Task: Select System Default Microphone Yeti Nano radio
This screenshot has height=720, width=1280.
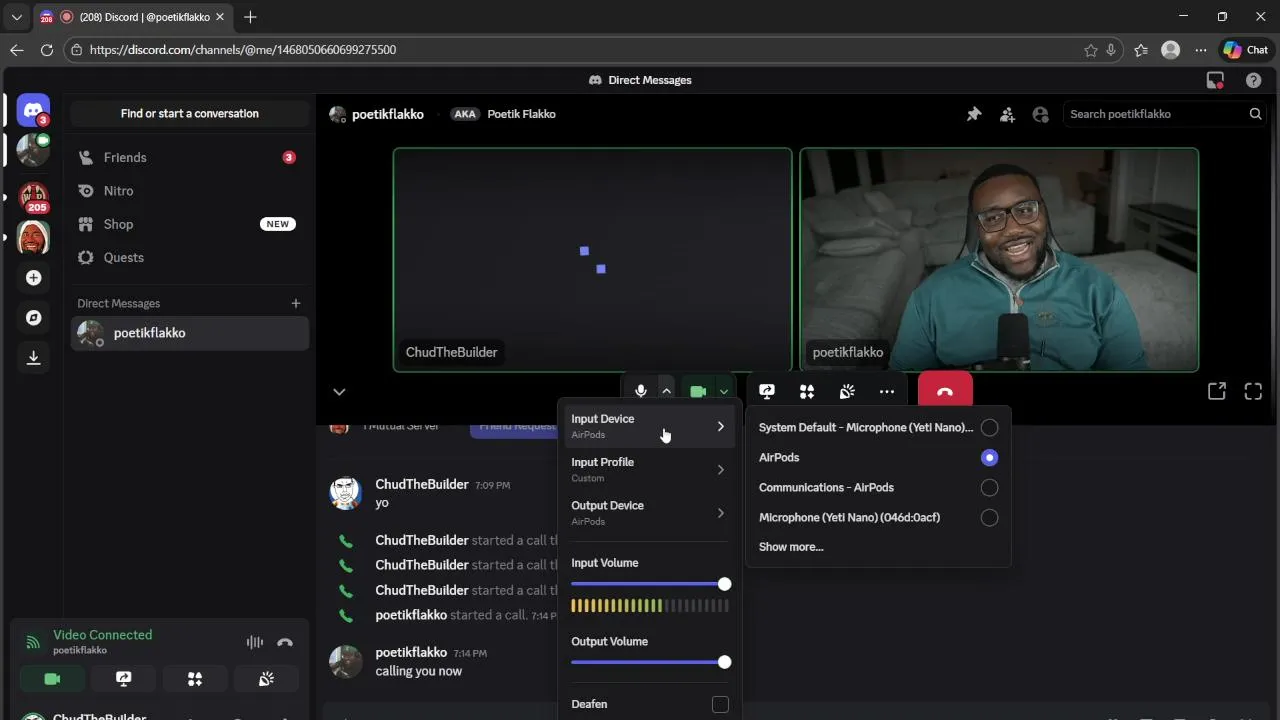Action: [989, 427]
